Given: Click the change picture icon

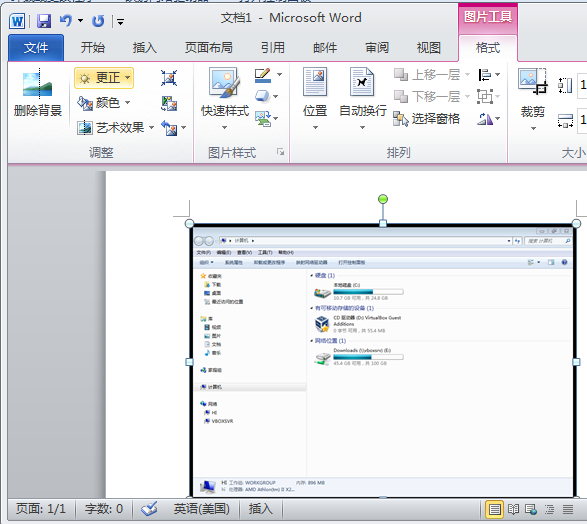Looking at the screenshot, I should coord(169,103).
